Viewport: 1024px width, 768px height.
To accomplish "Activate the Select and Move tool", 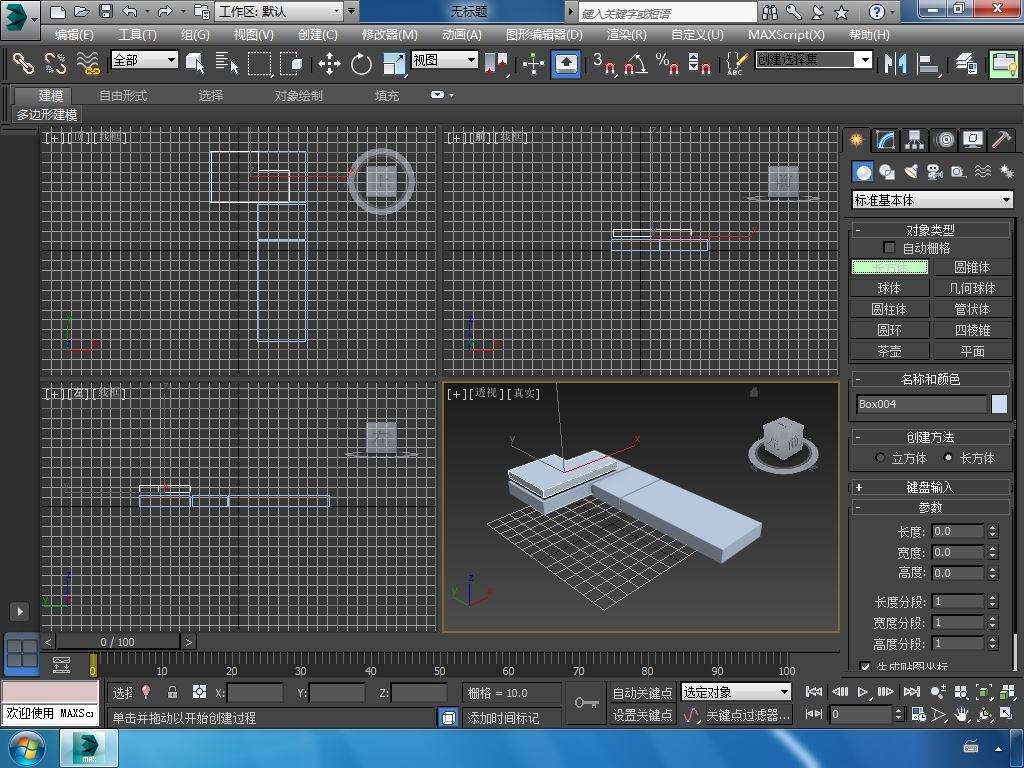I will 329,63.
